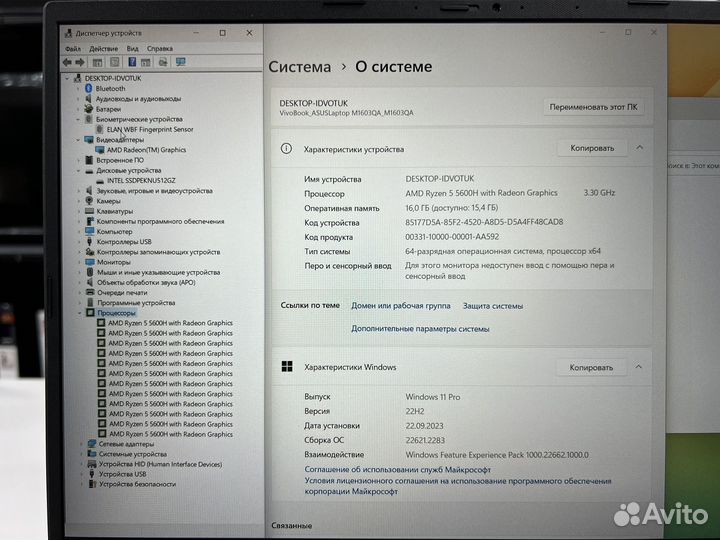Screen dimensions: 720x540
Task: Collapse the Видеоадаптеры category
Action: point(78,140)
